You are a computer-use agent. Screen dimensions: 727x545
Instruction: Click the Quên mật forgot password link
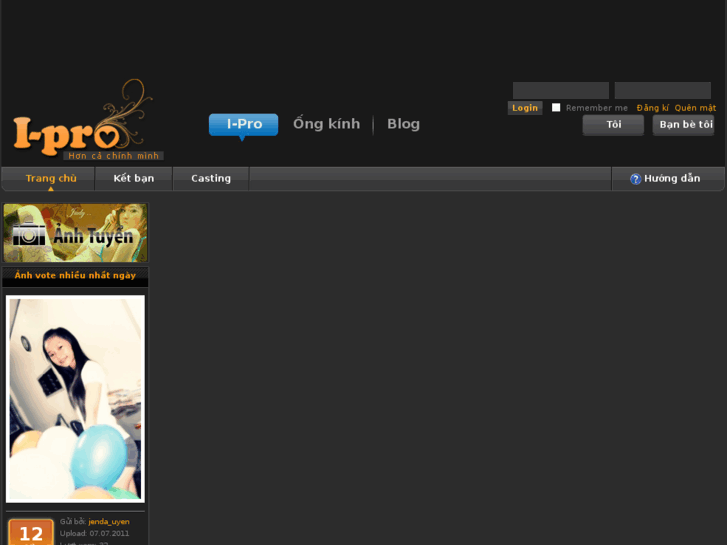tap(695, 108)
